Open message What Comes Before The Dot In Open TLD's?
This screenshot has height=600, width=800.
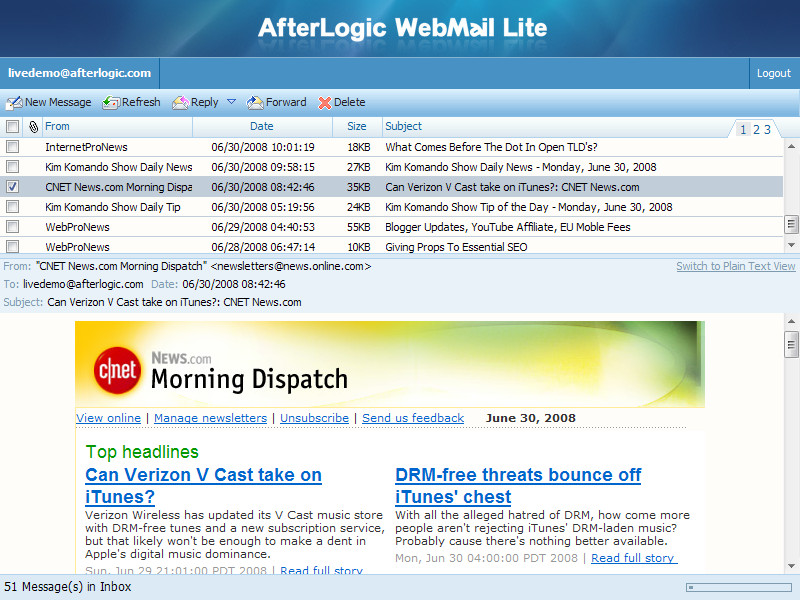pyautogui.click(x=491, y=147)
